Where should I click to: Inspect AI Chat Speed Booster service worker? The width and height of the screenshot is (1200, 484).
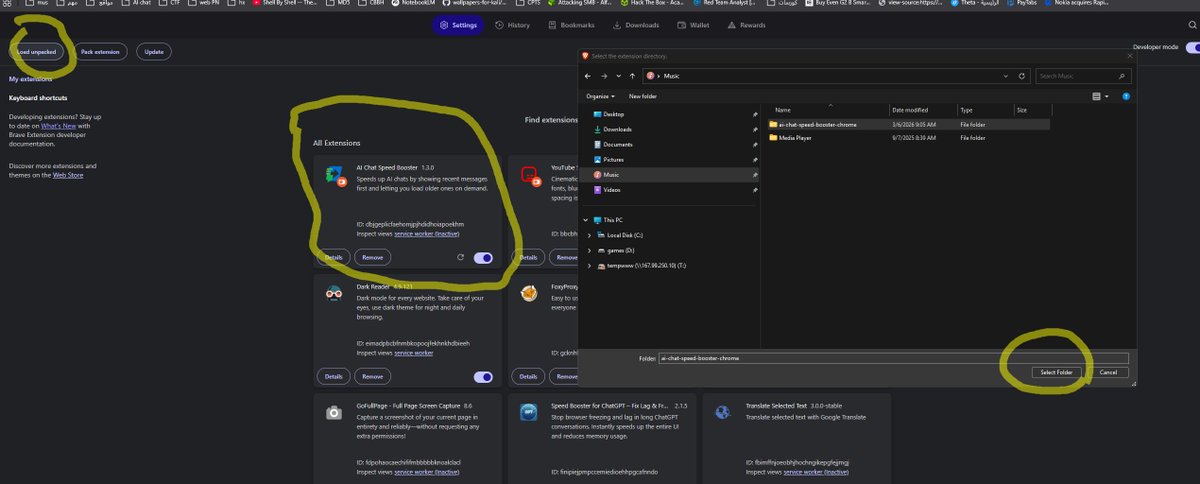coord(427,233)
